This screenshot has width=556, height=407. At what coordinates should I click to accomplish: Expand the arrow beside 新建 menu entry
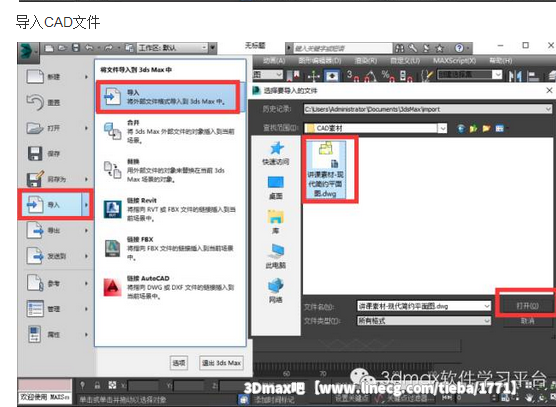tap(86, 77)
